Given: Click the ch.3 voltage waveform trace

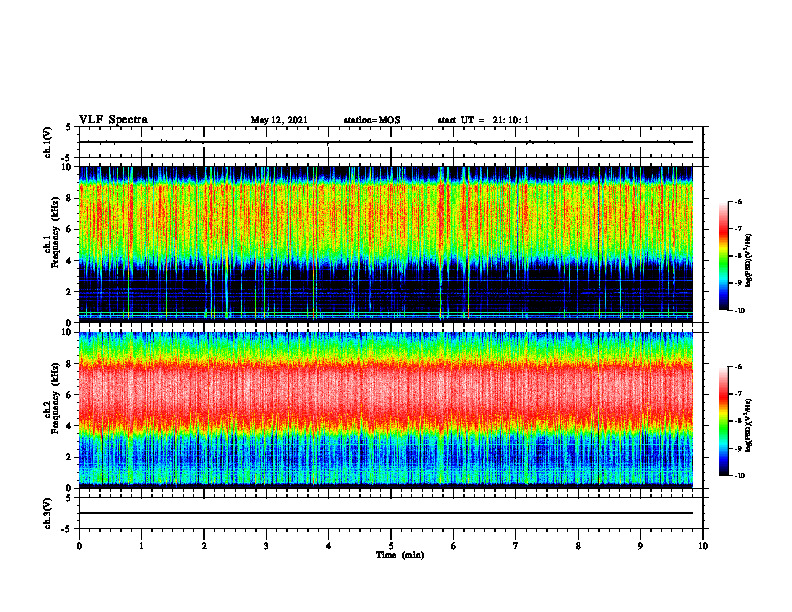Looking at the screenshot, I should pos(386,513).
